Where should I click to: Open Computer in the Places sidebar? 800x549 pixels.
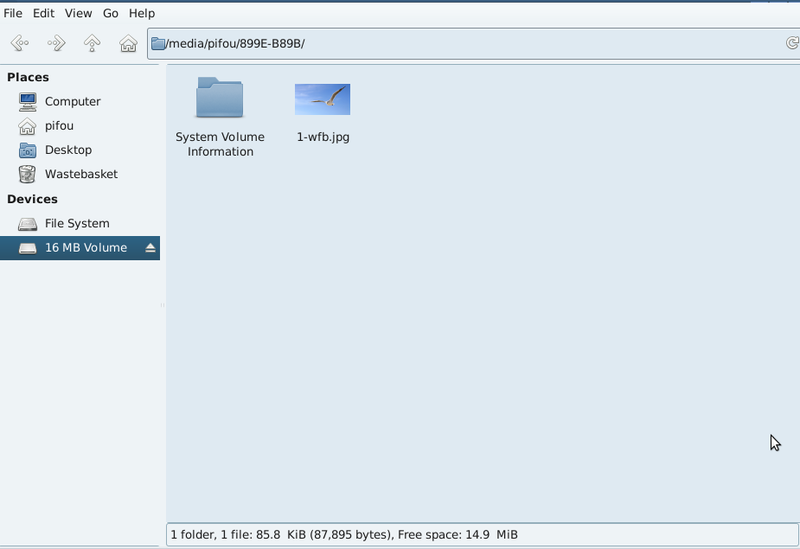pos(72,101)
